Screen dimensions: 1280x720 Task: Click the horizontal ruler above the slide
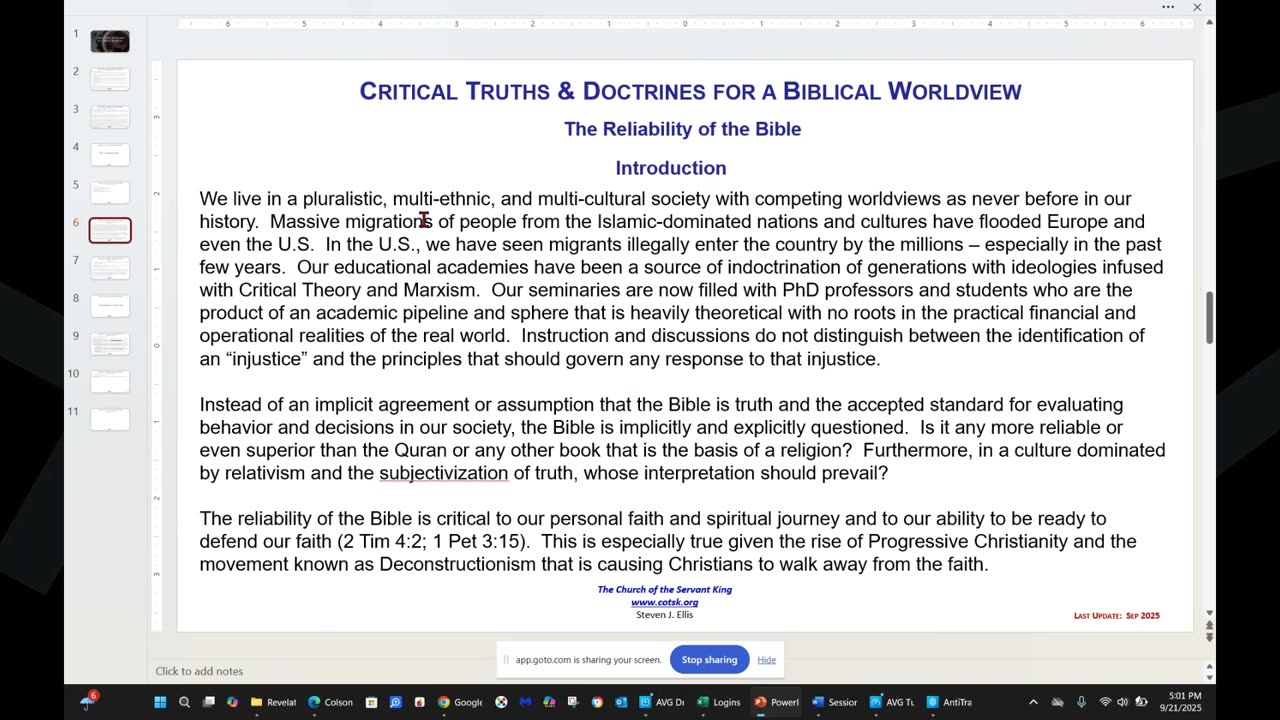tap(685, 23)
